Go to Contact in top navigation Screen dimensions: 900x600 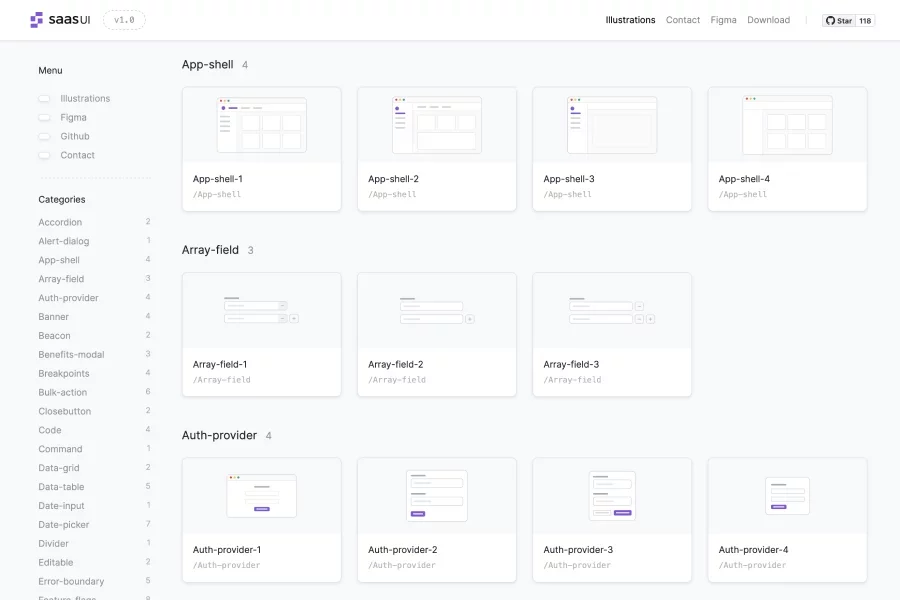point(683,20)
